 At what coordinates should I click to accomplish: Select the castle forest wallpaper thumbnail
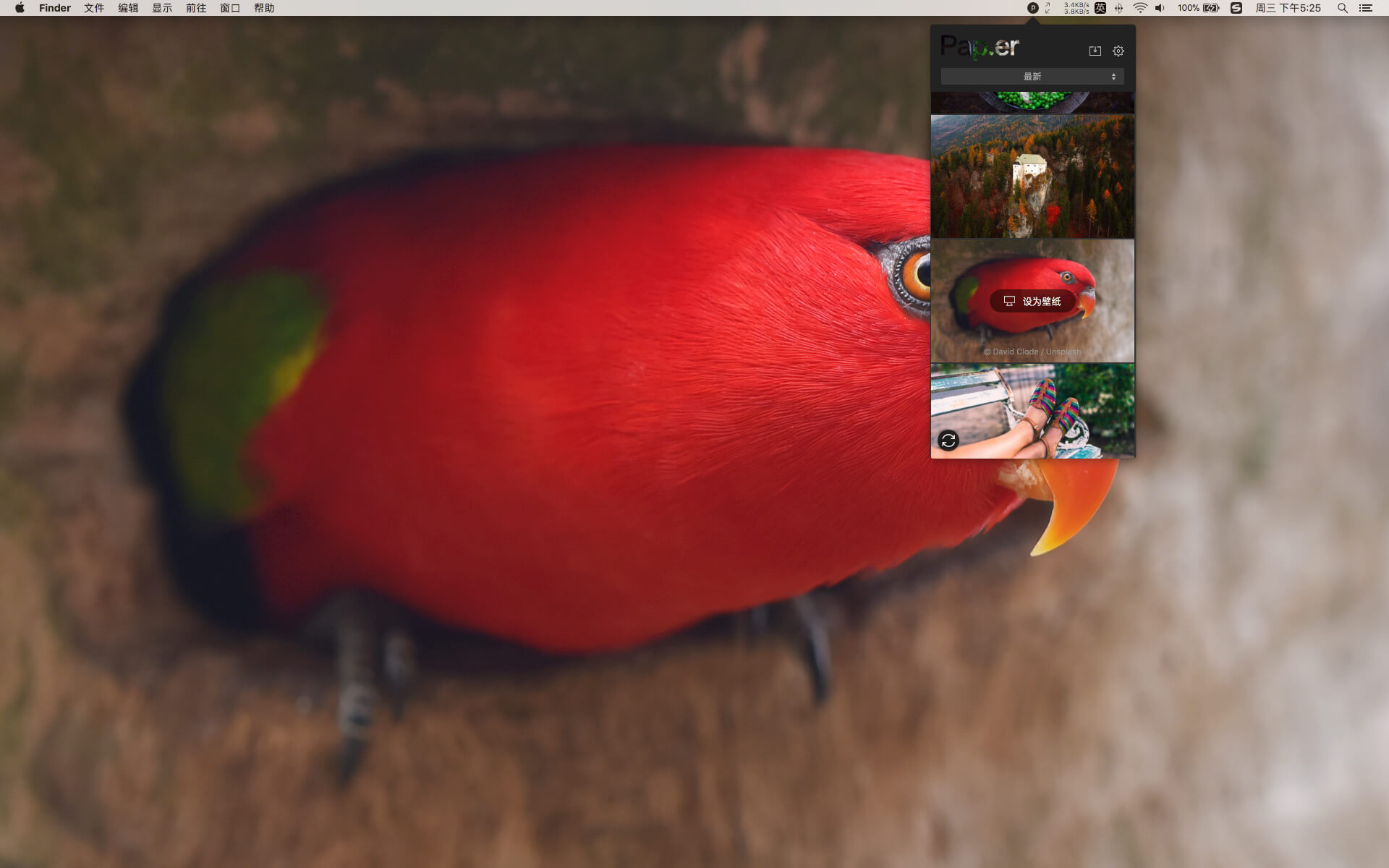[x=1032, y=176]
